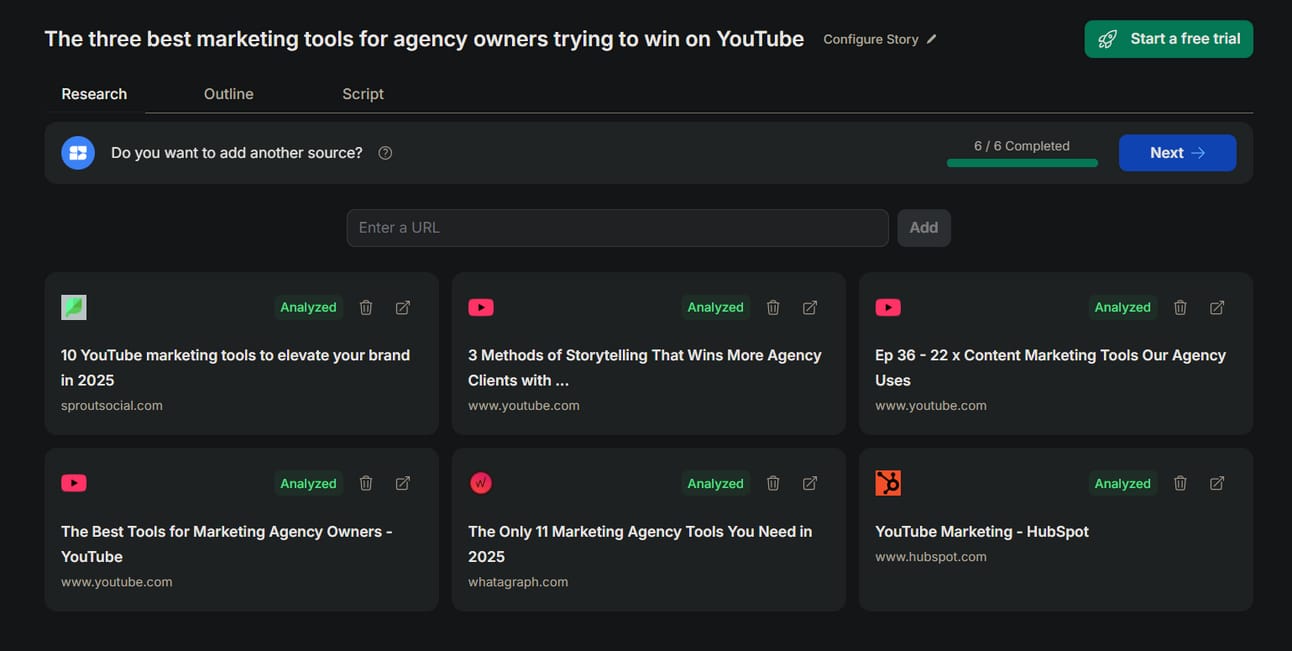Click the Analyzed badge on '3 Methods of Storytelling' card
The height and width of the screenshot is (651, 1292).
(x=715, y=308)
